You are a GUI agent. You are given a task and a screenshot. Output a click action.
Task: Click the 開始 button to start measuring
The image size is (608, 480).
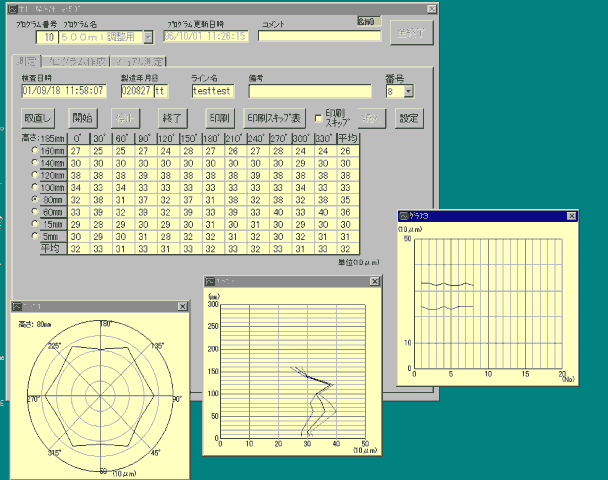(x=83, y=118)
